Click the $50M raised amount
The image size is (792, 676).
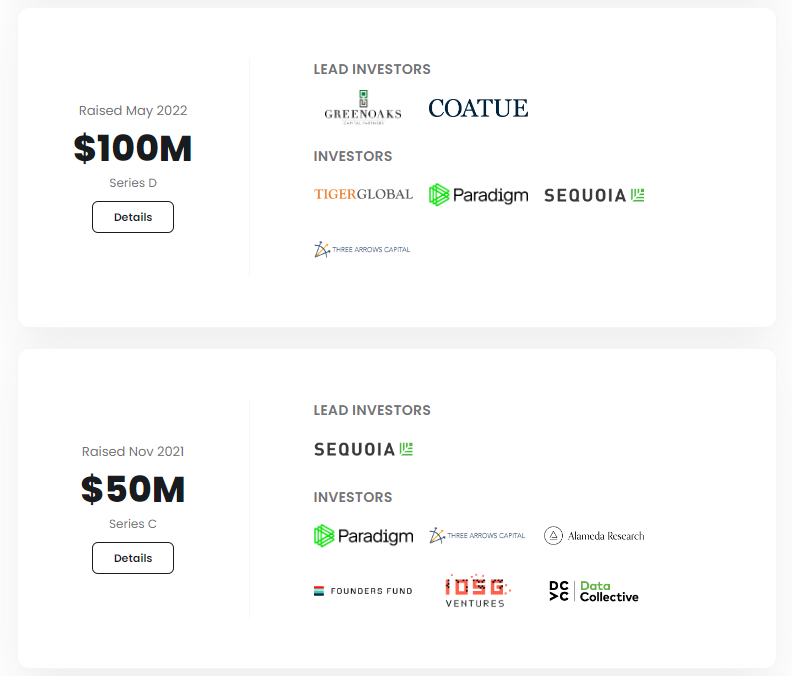(x=133, y=489)
